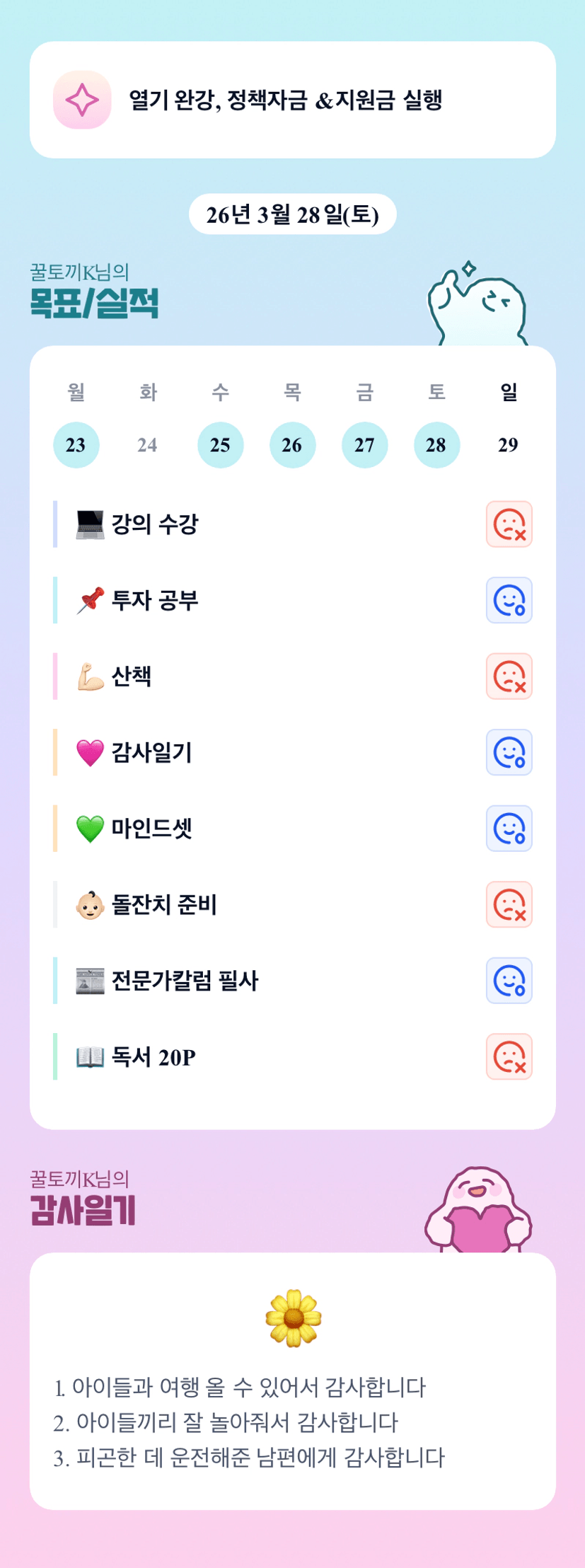Click the 돌잔치 준비 sad face icon
This screenshot has height=1568, width=585.
click(509, 904)
